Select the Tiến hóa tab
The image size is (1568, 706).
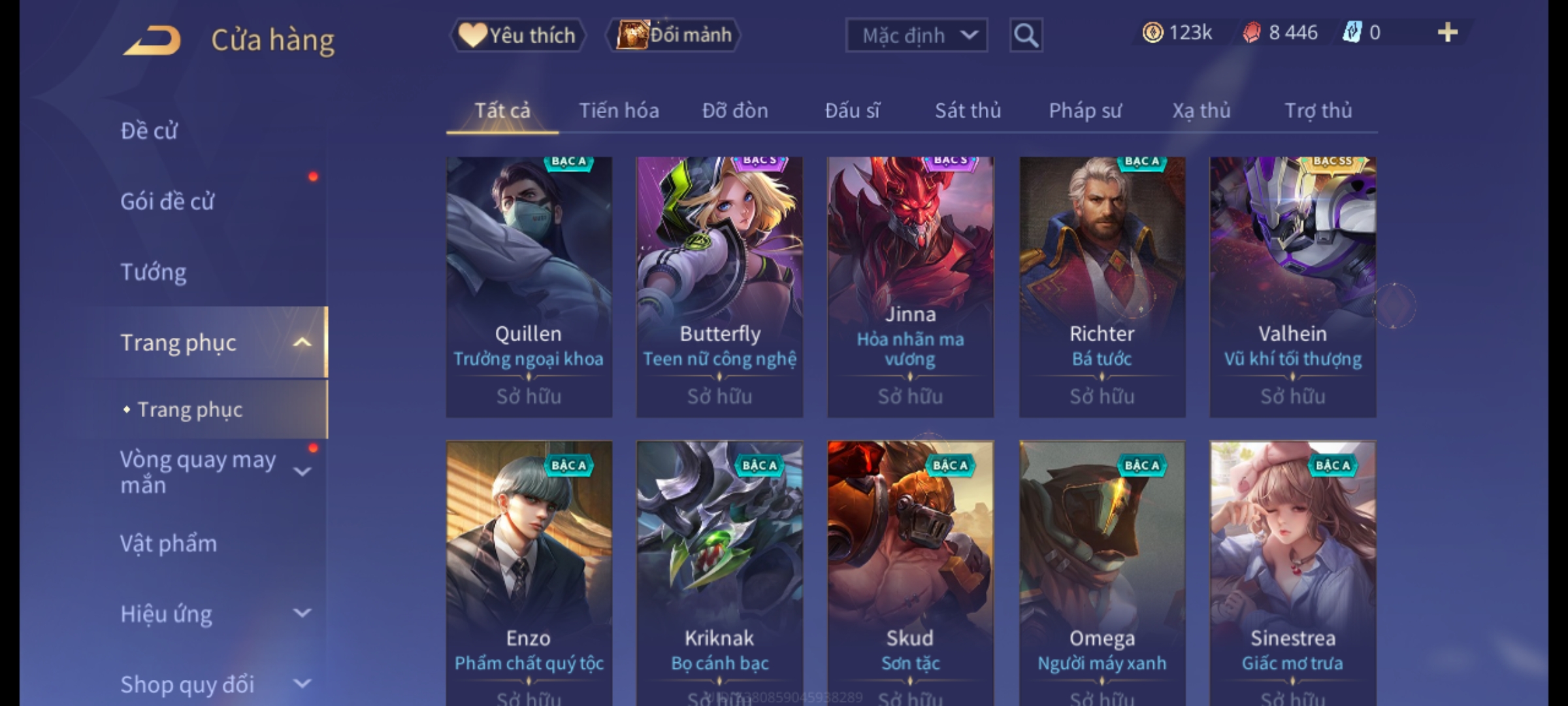(619, 110)
